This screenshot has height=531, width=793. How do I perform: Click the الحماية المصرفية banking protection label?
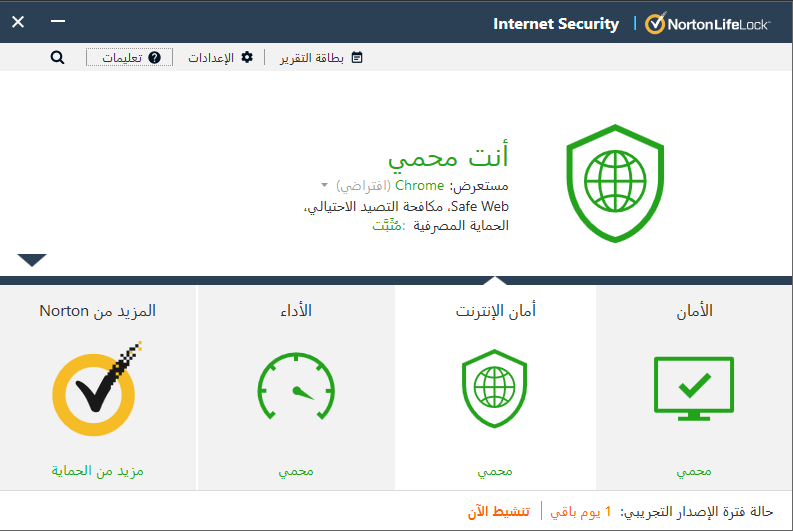click(461, 226)
